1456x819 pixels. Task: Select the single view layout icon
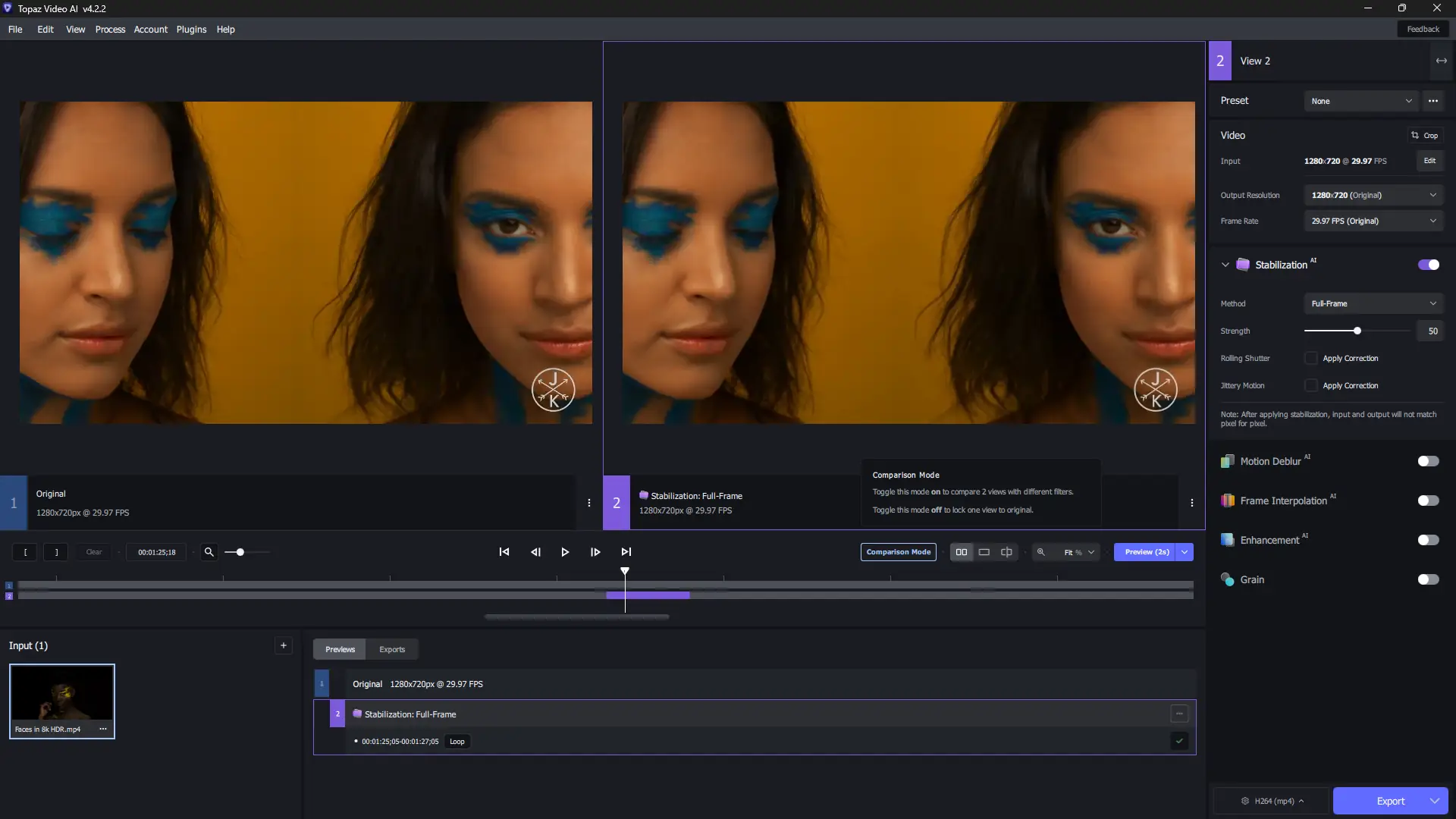984,552
